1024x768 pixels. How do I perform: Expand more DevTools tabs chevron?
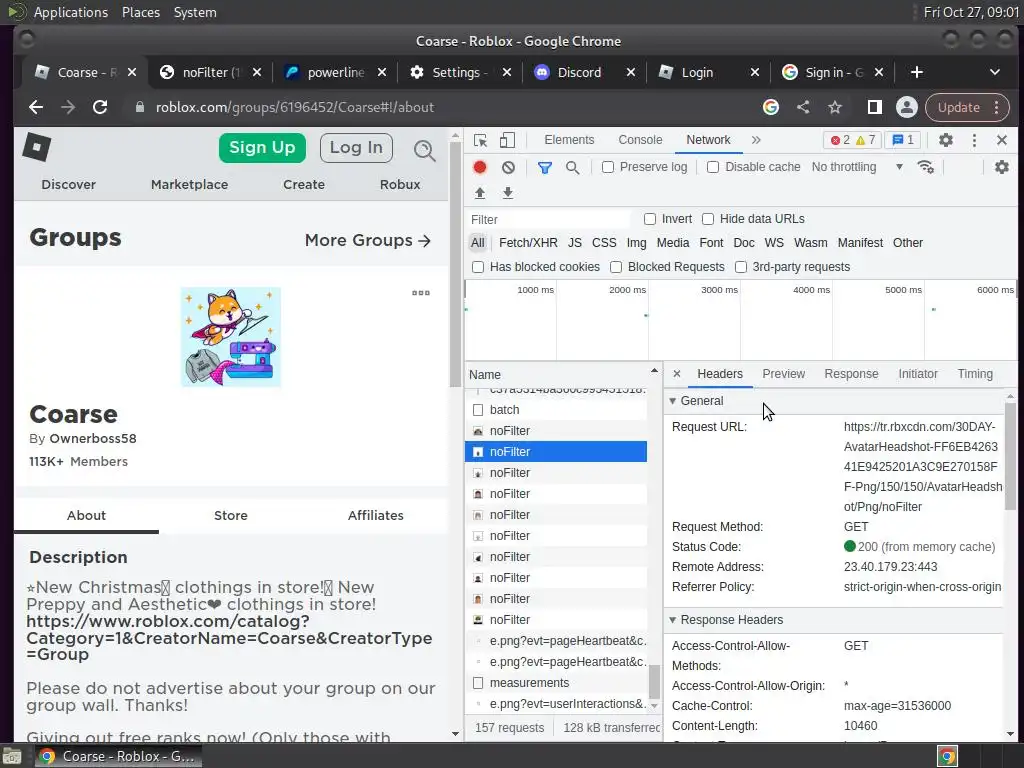point(756,140)
